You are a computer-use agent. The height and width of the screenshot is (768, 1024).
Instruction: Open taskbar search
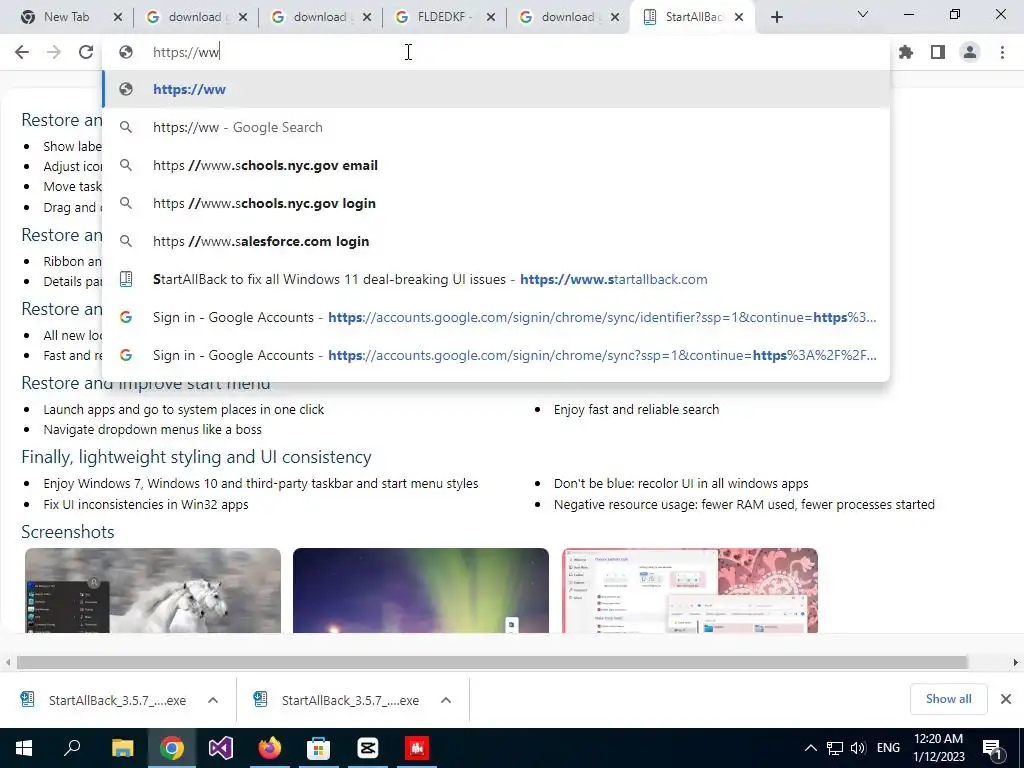tap(72, 748)
